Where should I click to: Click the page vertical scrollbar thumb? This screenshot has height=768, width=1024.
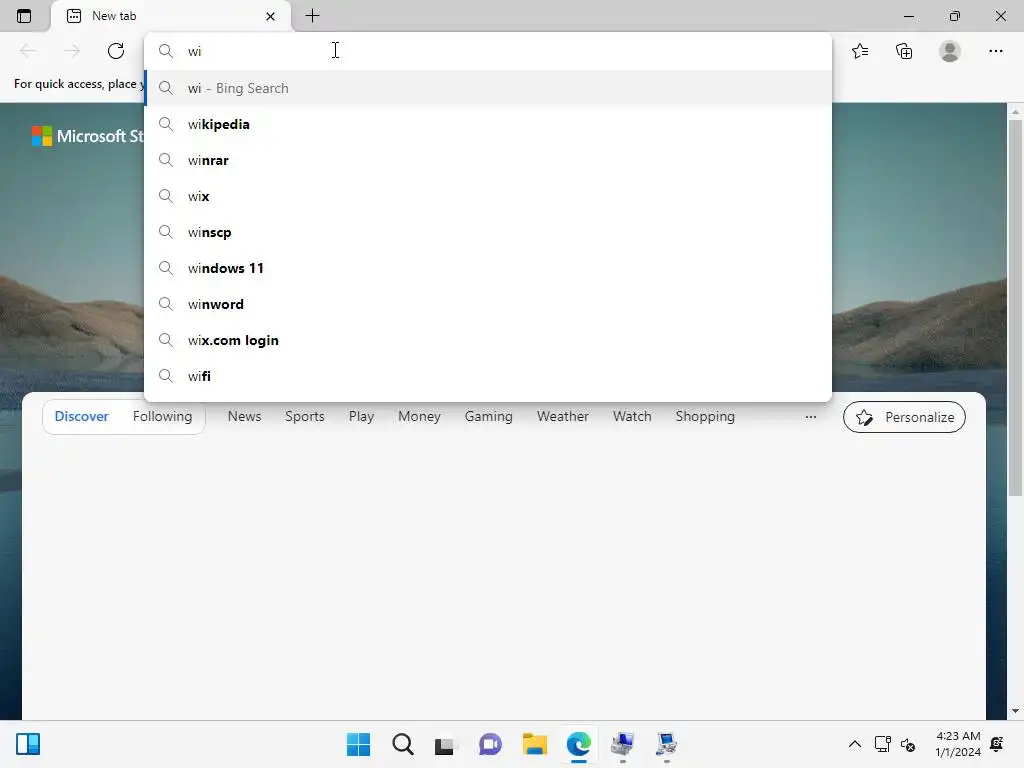1015,308
